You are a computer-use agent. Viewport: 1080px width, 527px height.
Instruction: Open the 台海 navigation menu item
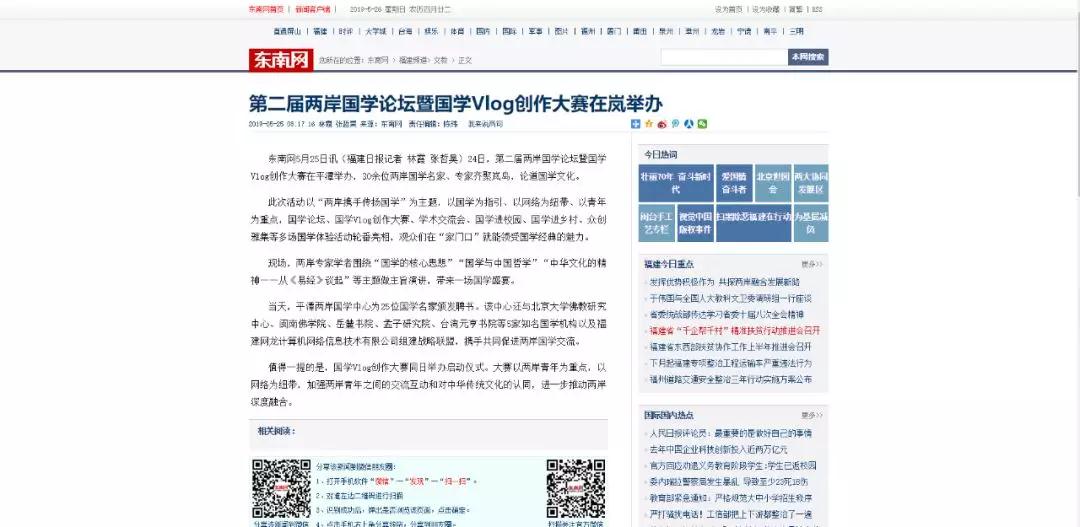point(404,31)
